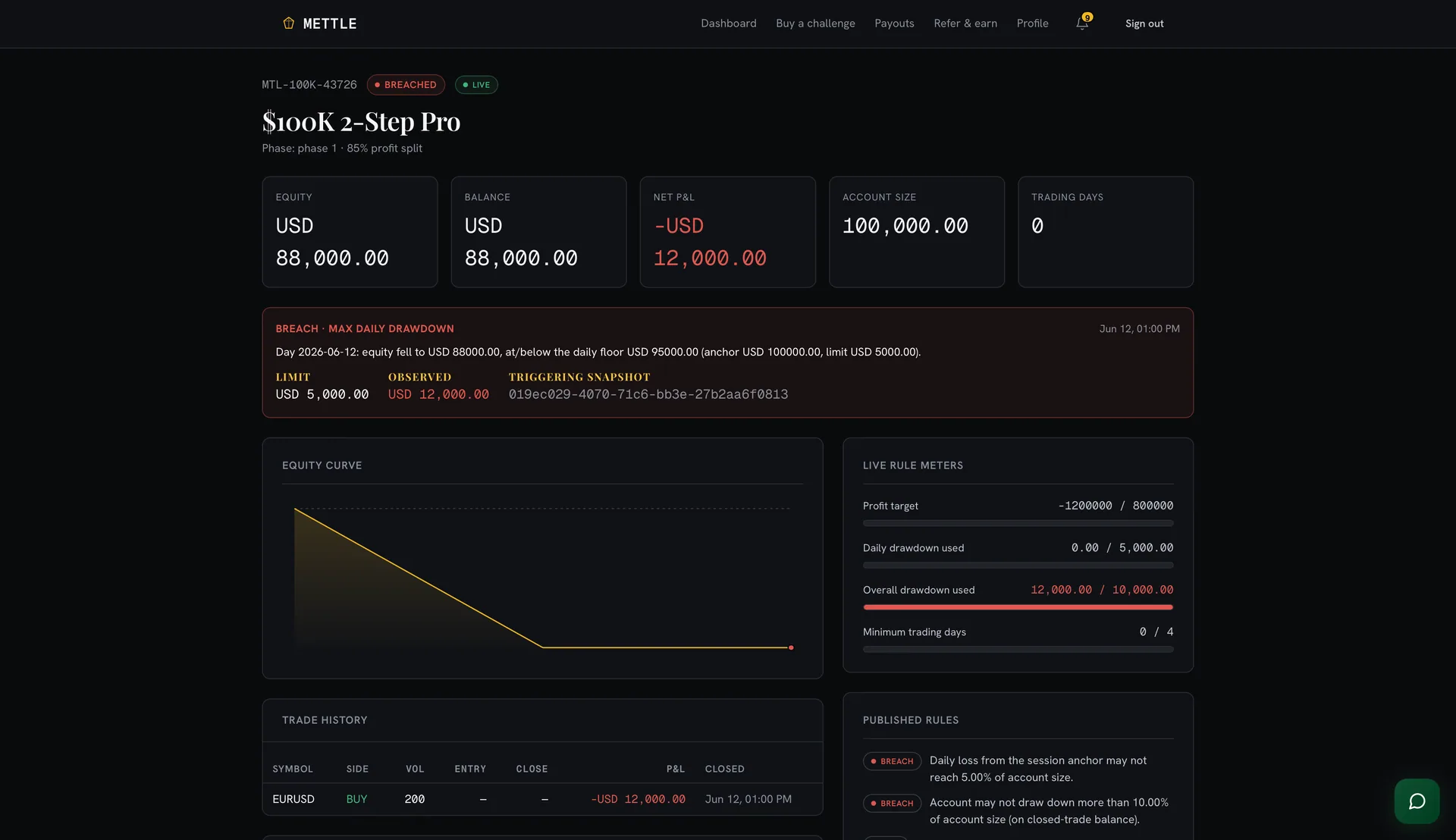This screenshot has height=840, width=1456.
Task: Click the CLOSED column header
Action: click(724, 769)
